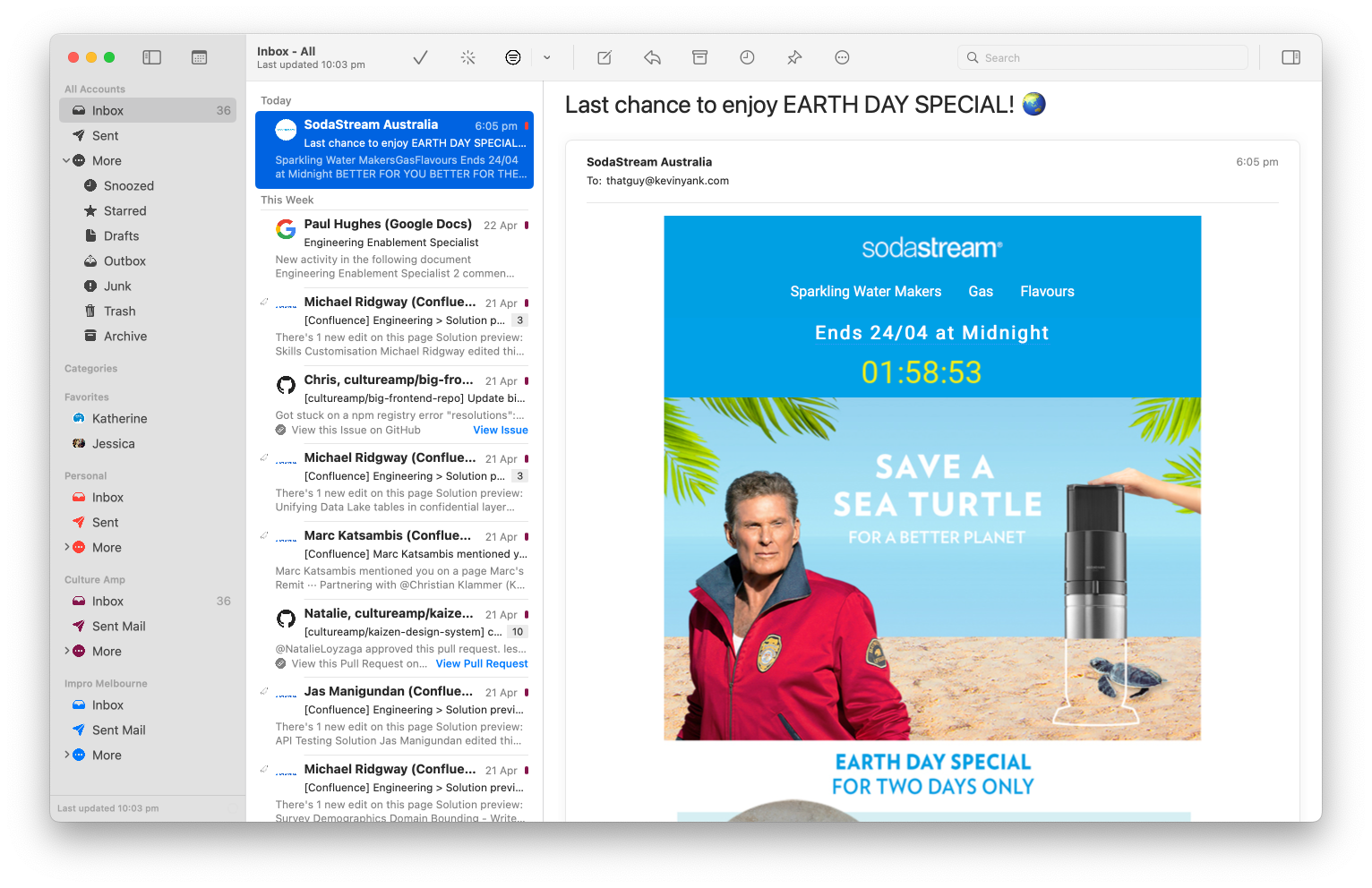Open the All Accounts Inbox
Screen dimensions: 1372x888
(x=148, y=111)
